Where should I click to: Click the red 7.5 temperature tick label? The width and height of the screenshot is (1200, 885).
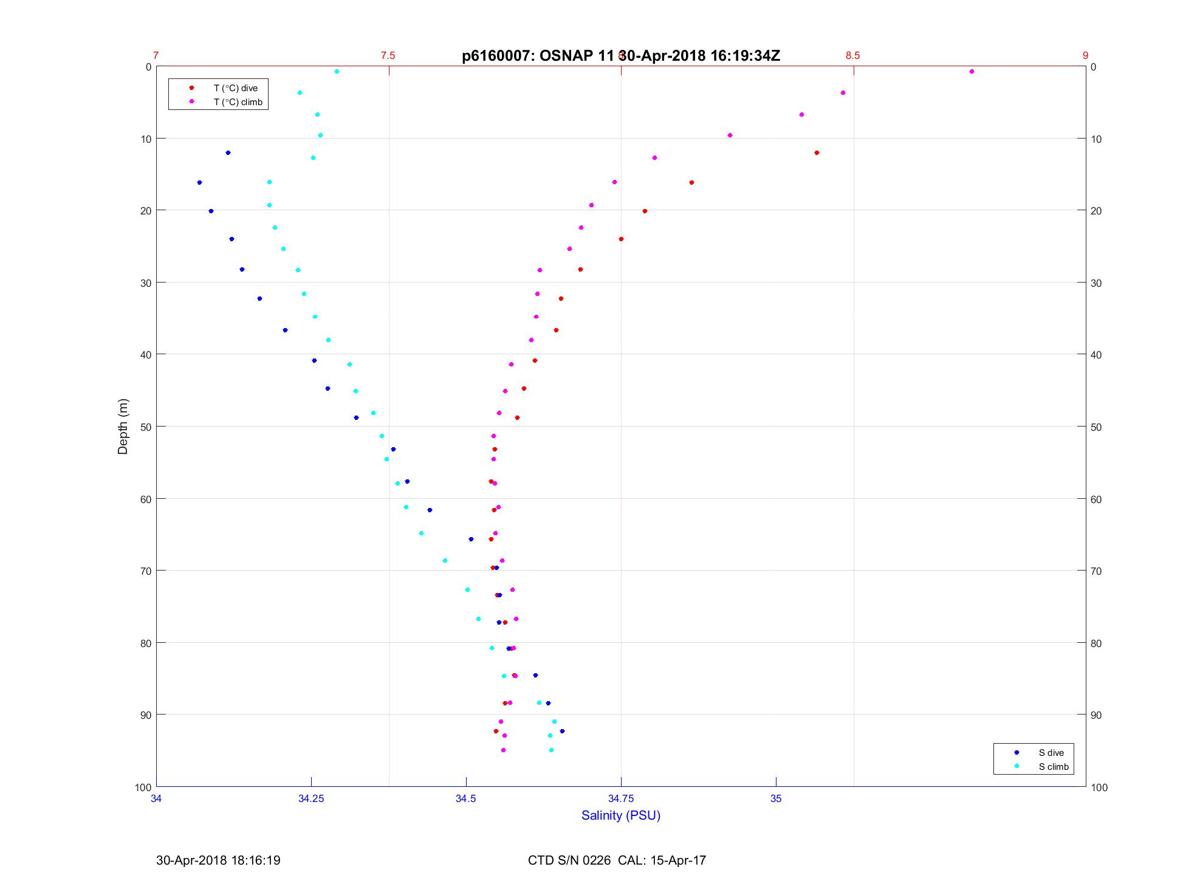click(x=388, y=56)
